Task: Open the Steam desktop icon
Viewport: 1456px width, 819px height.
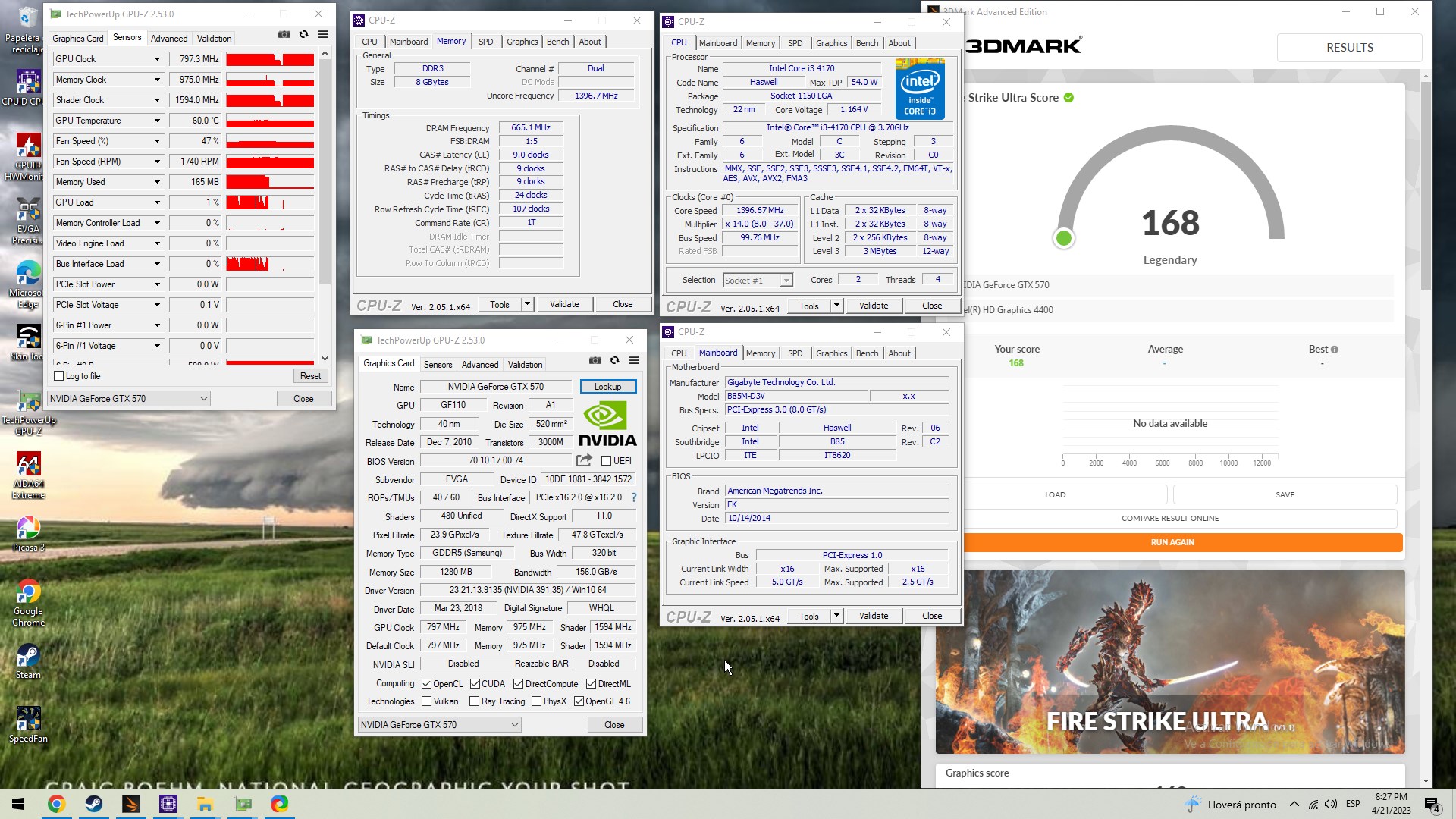Action: tap(28, 661)
